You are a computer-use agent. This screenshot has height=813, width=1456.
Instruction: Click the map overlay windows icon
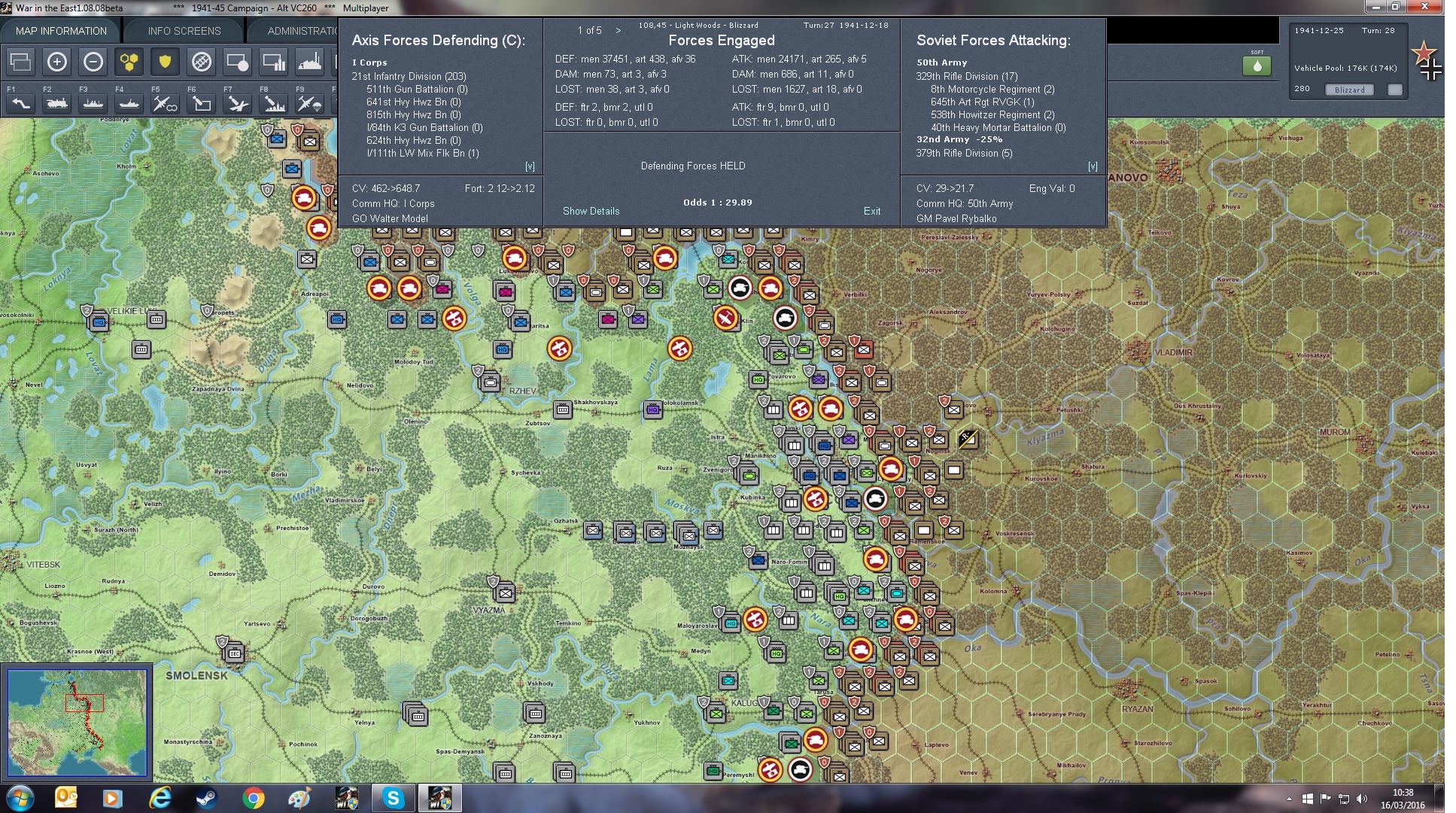pos(20,62)
